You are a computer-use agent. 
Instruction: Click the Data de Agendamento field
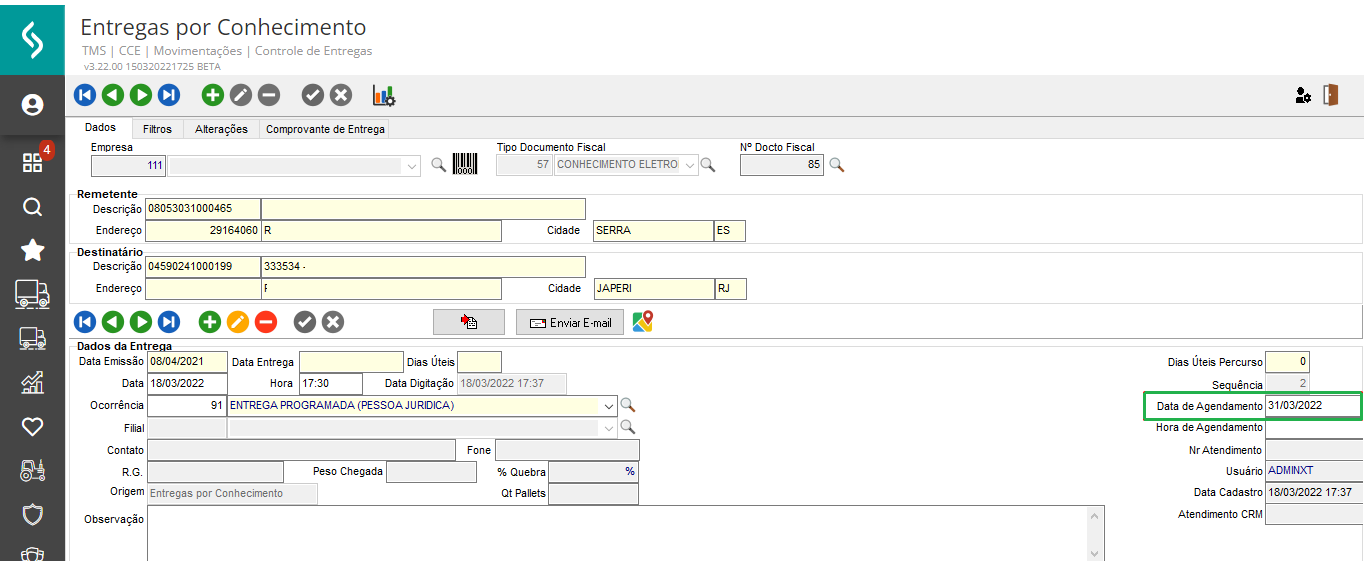[x=1312, y=406]
